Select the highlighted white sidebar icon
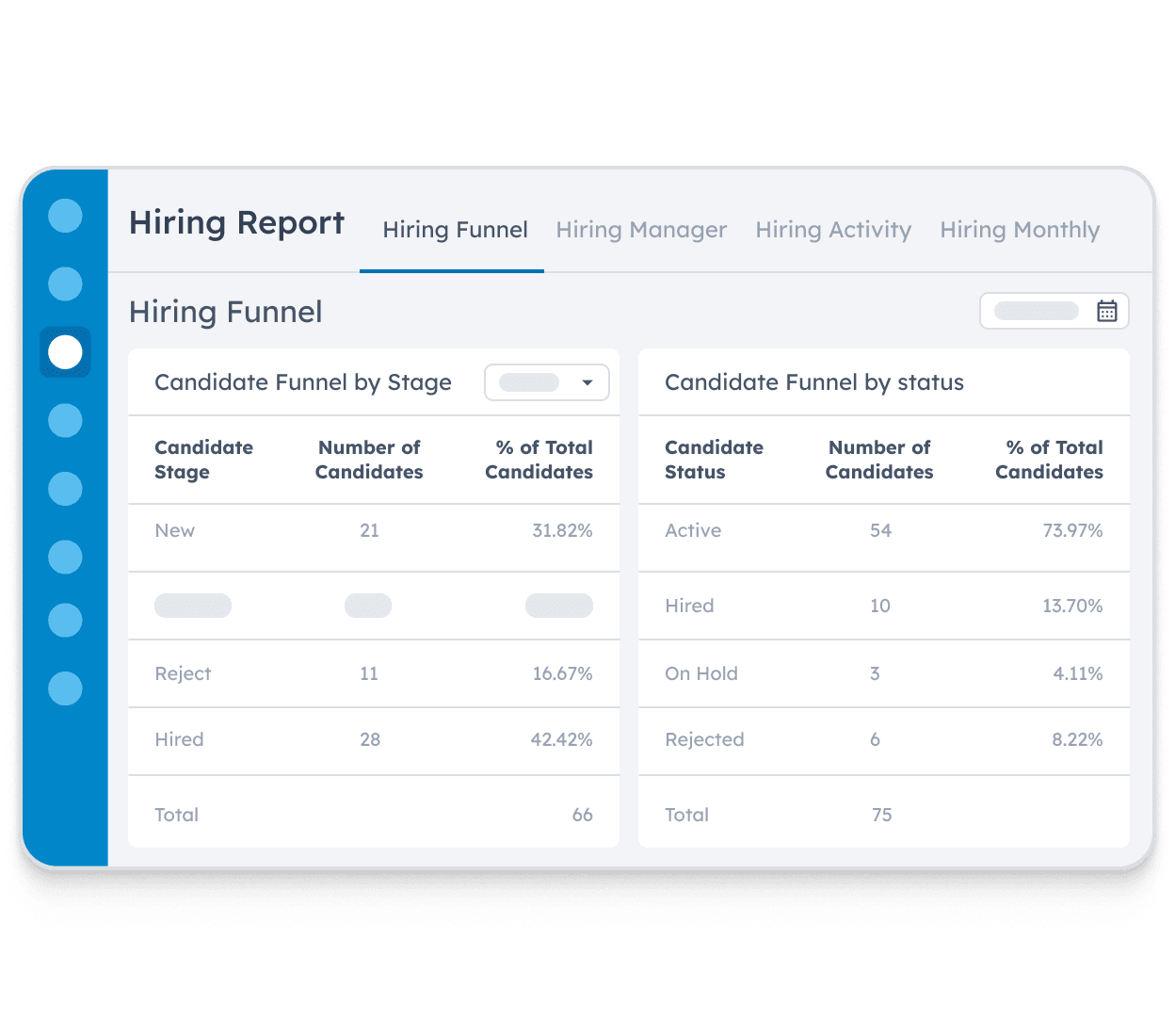 point(65,352)
